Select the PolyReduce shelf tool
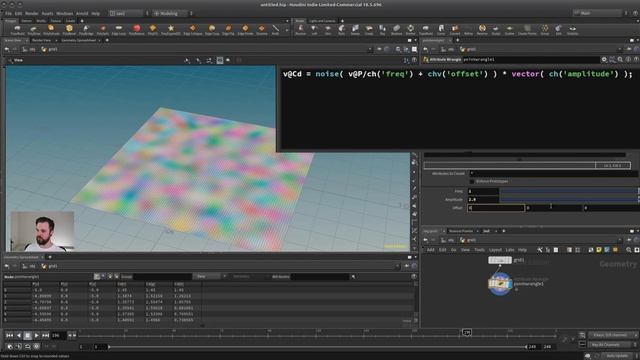 [x=137, y=29]
